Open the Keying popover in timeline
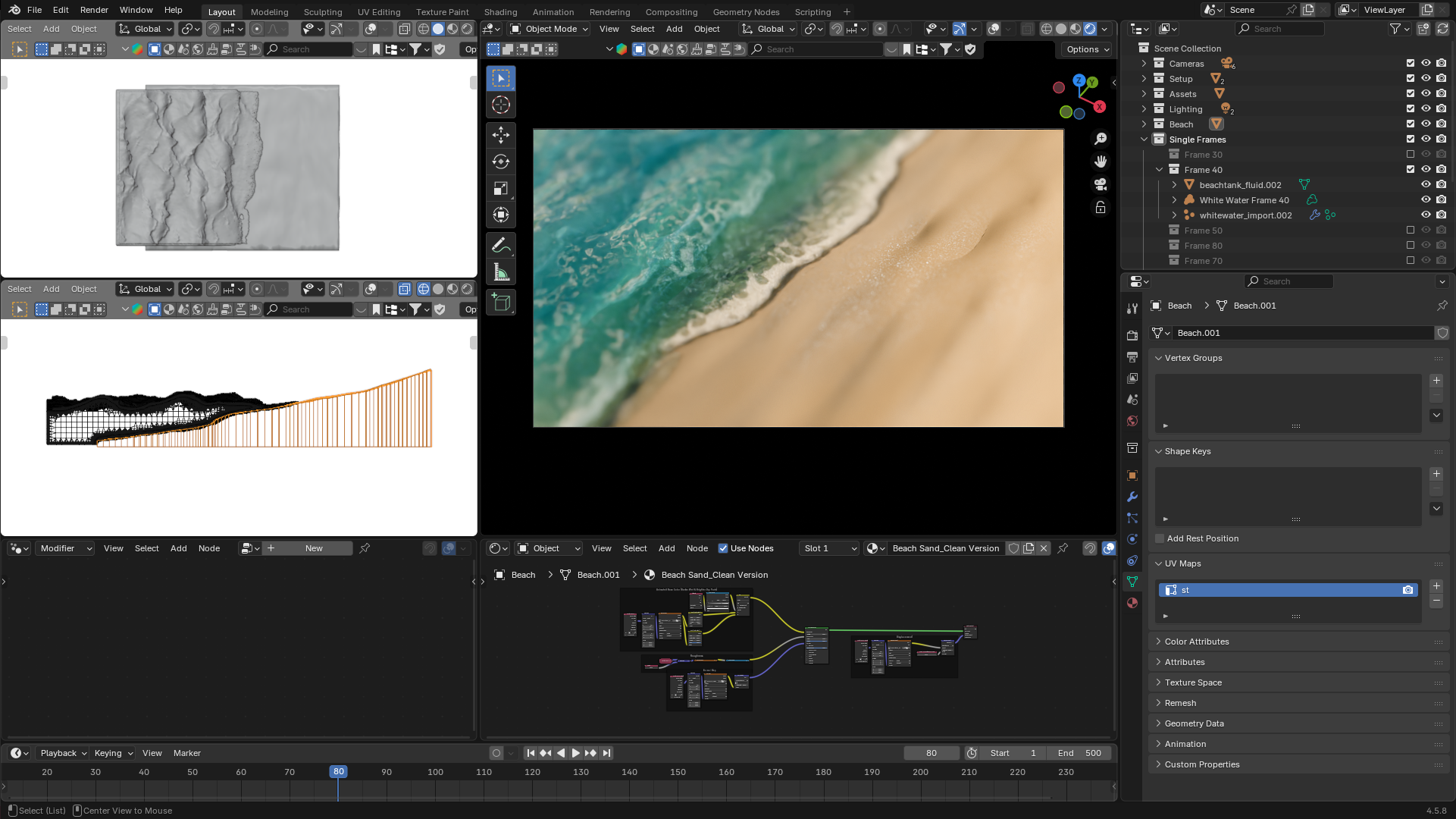The width and height of the screenshot is (1456, 819). 114,753
